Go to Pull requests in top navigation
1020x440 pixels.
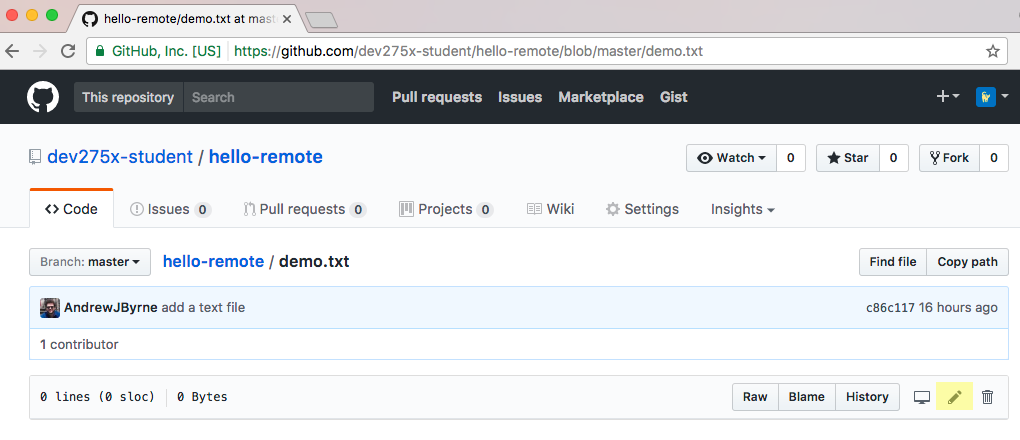437,97
